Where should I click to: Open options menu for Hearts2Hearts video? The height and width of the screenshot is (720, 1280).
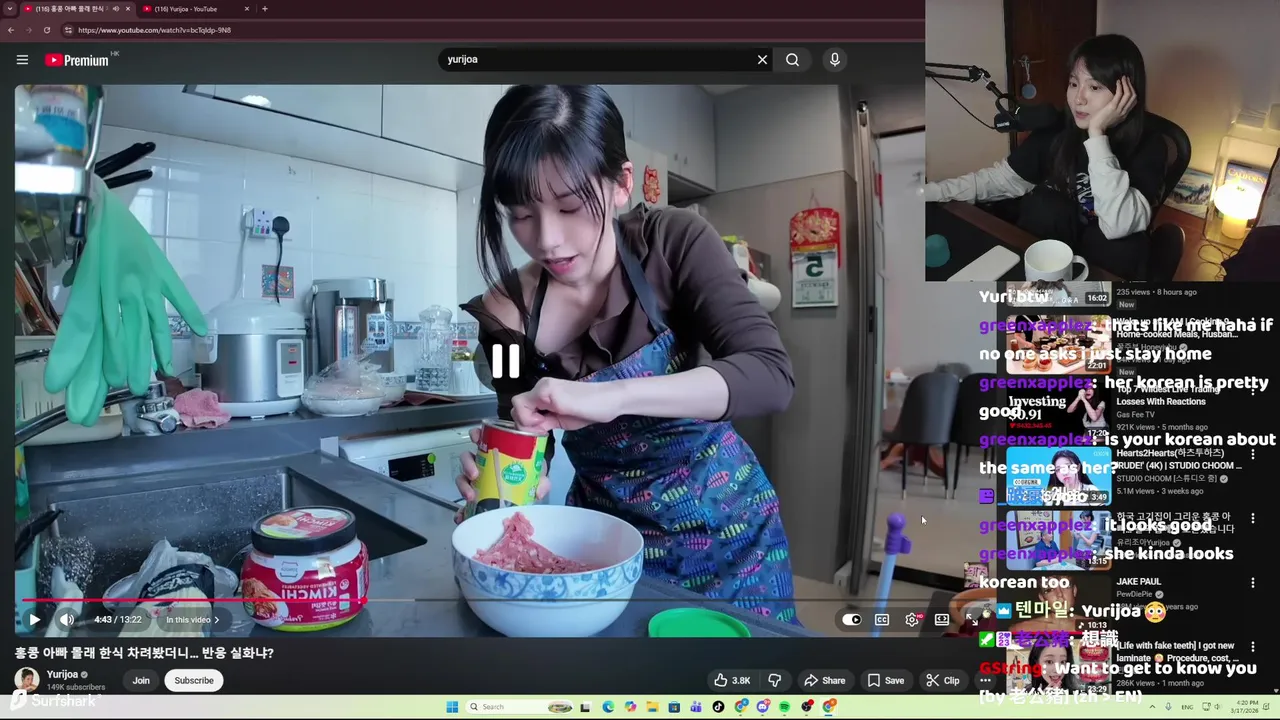click(x=1253, y=454)
